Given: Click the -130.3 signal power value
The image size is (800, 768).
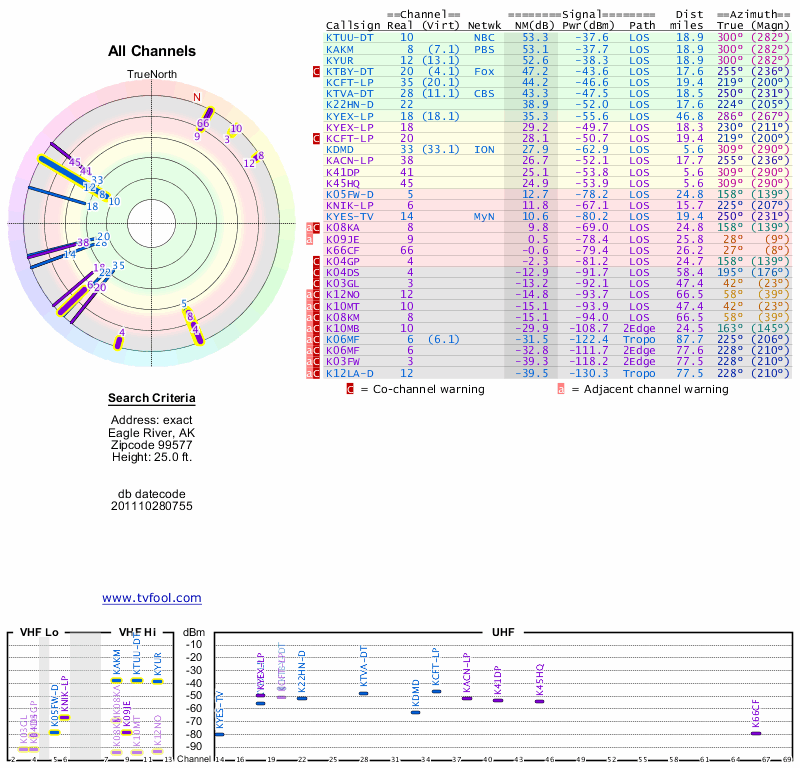Looking at the screenshot, I should (589, 374).
